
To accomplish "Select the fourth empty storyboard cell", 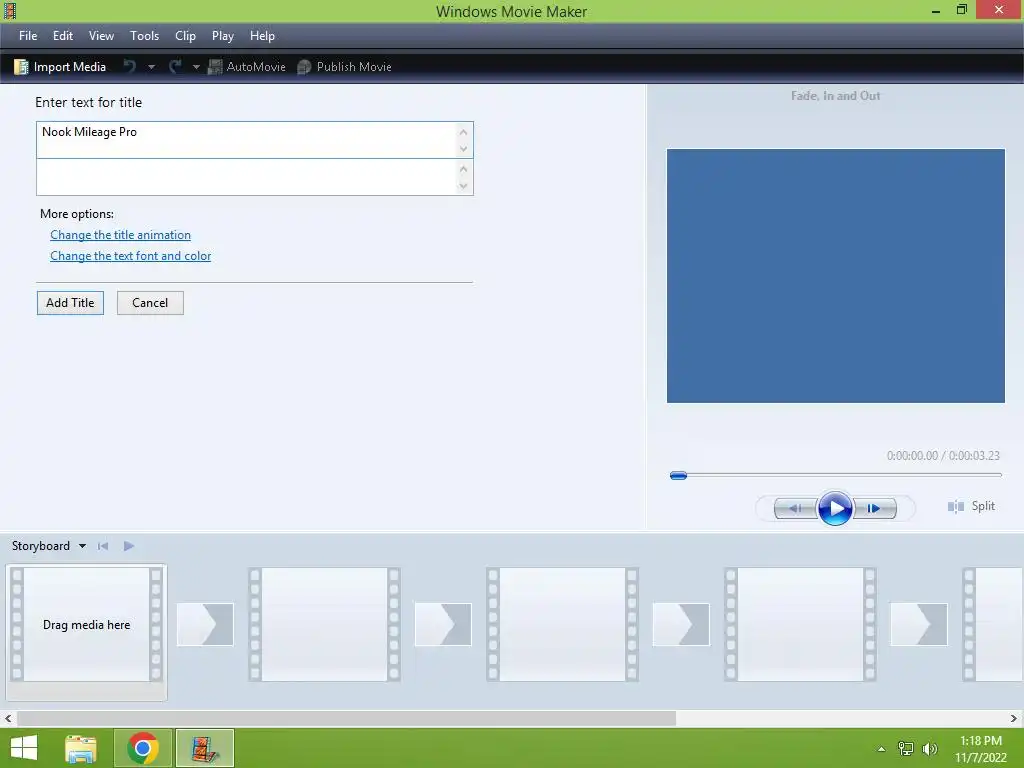I will (800, 625).
